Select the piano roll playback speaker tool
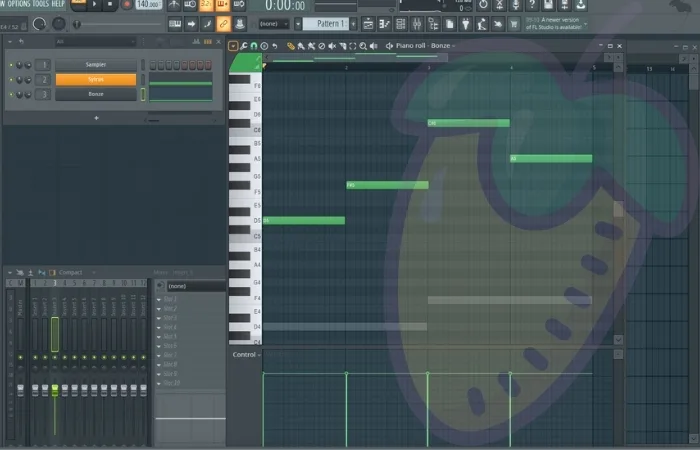 pyautogui.click(x=374, y=46)
